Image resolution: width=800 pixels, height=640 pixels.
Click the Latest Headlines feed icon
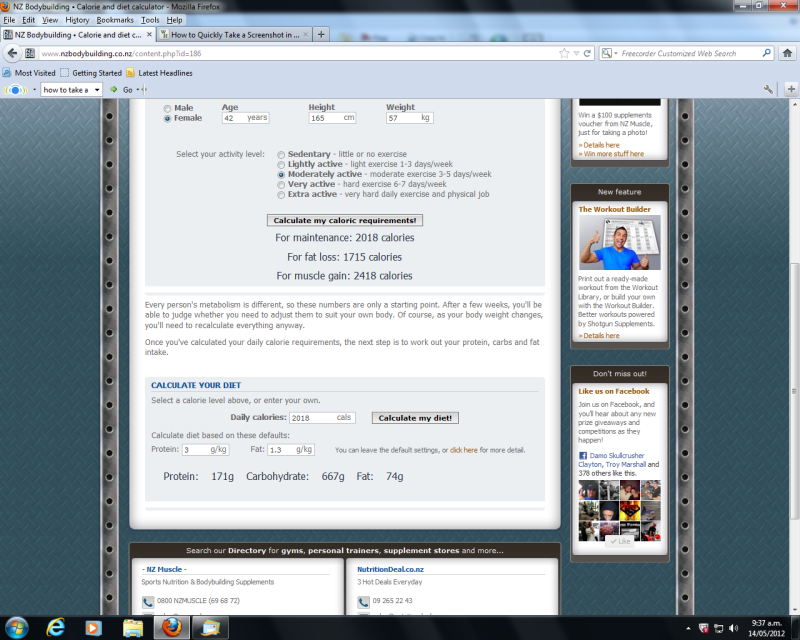point(128,72)
